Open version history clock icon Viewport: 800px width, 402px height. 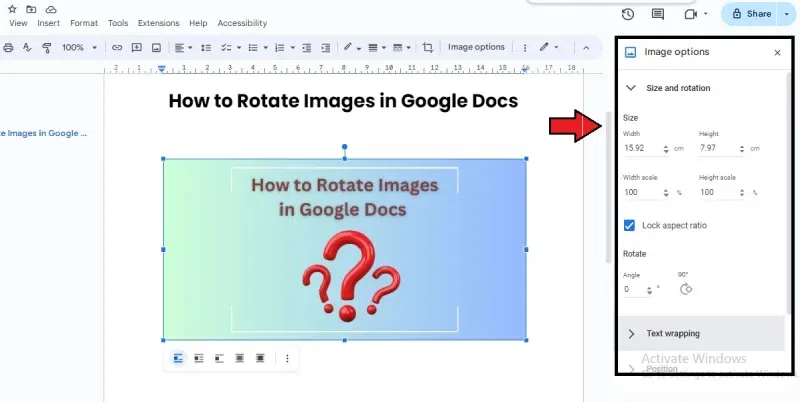pos(628,14)
